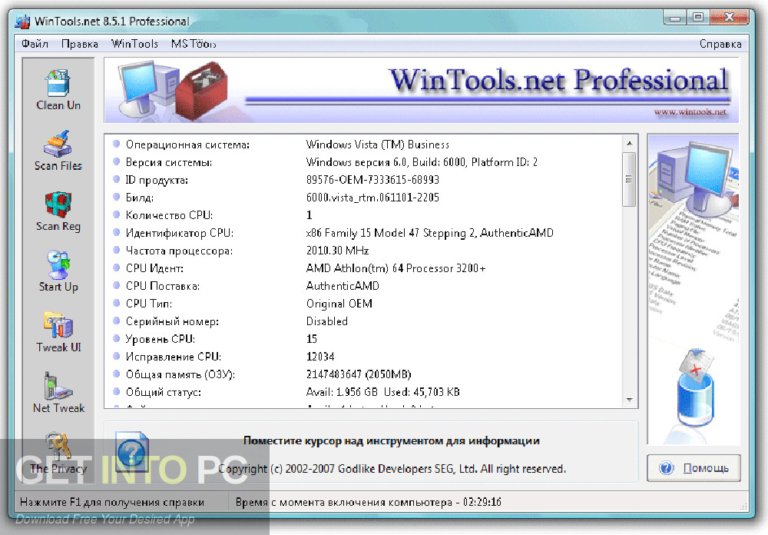Open the Tweak UI tool
The width and height of the screenshot is (768, 535).
click(58, 325)
